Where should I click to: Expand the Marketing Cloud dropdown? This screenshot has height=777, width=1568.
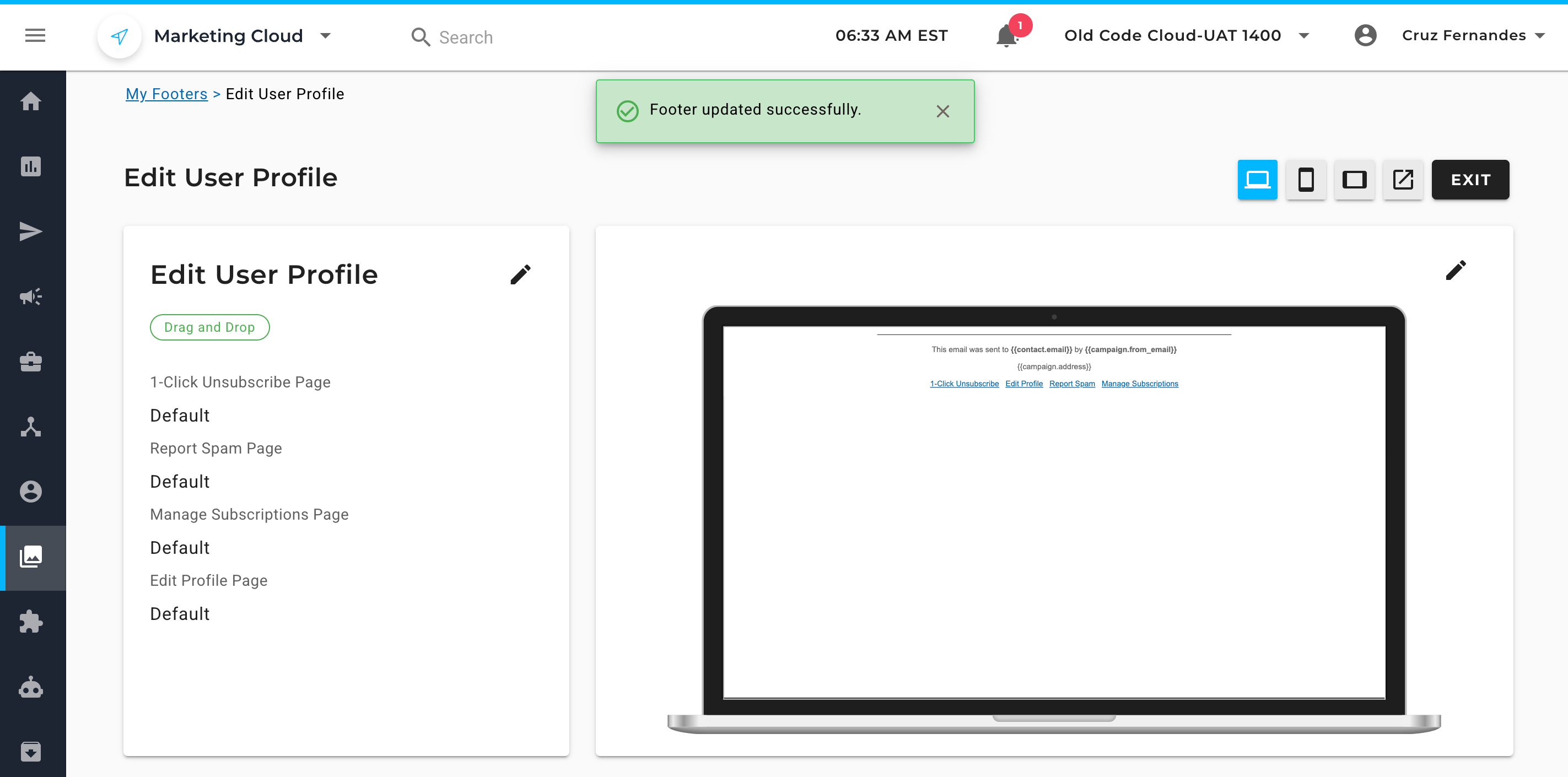click(x=326, y=36)
